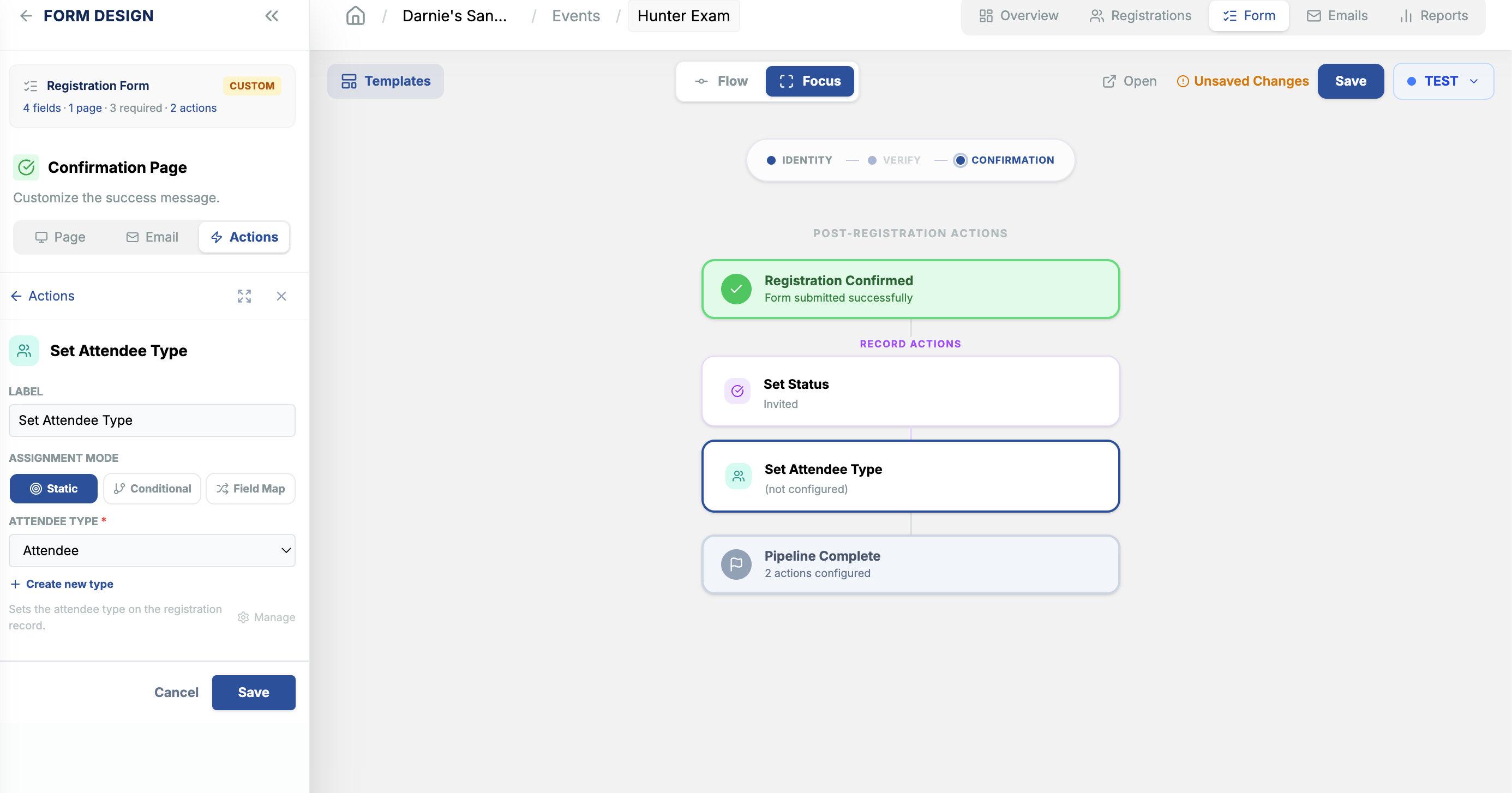The image size is (1512, 793).
Task: Click the Registration Form summary card
Action: 152,97
